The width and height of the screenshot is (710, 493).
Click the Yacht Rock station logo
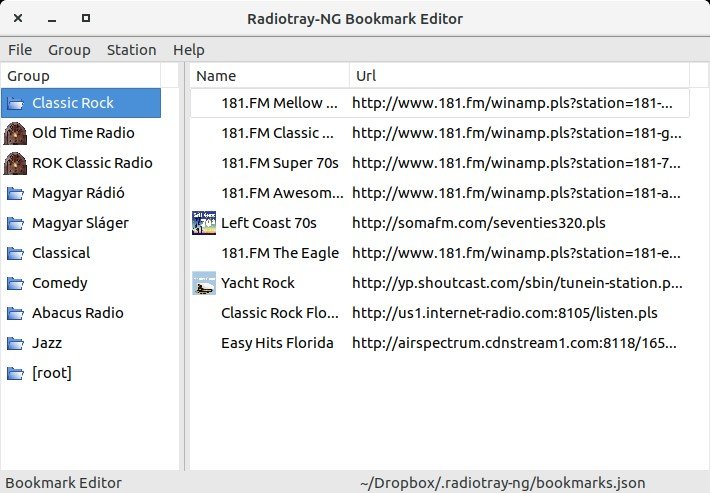tap(204, 283)
